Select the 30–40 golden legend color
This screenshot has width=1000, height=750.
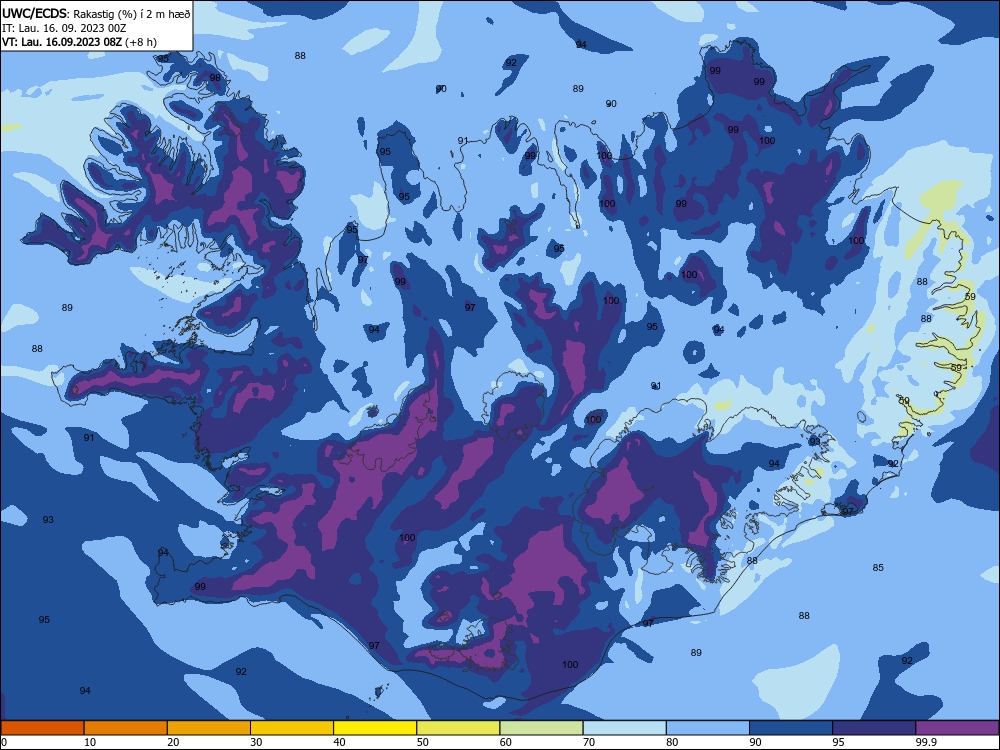[x=292, y=728]
